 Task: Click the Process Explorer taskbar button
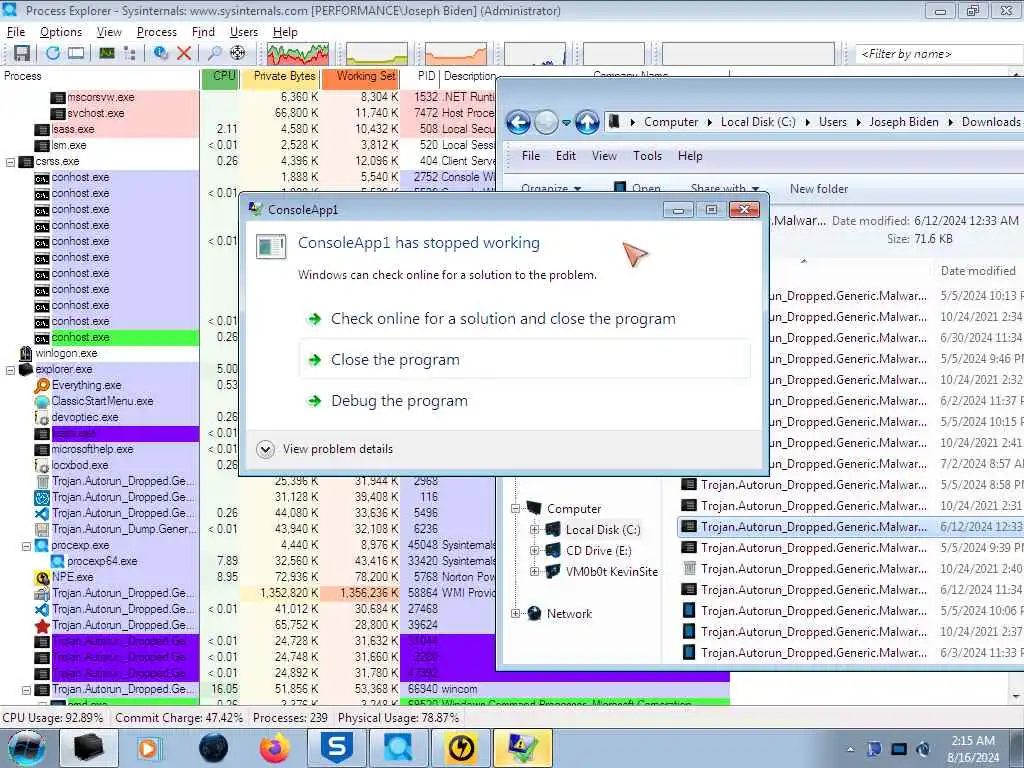click(398, 748)
